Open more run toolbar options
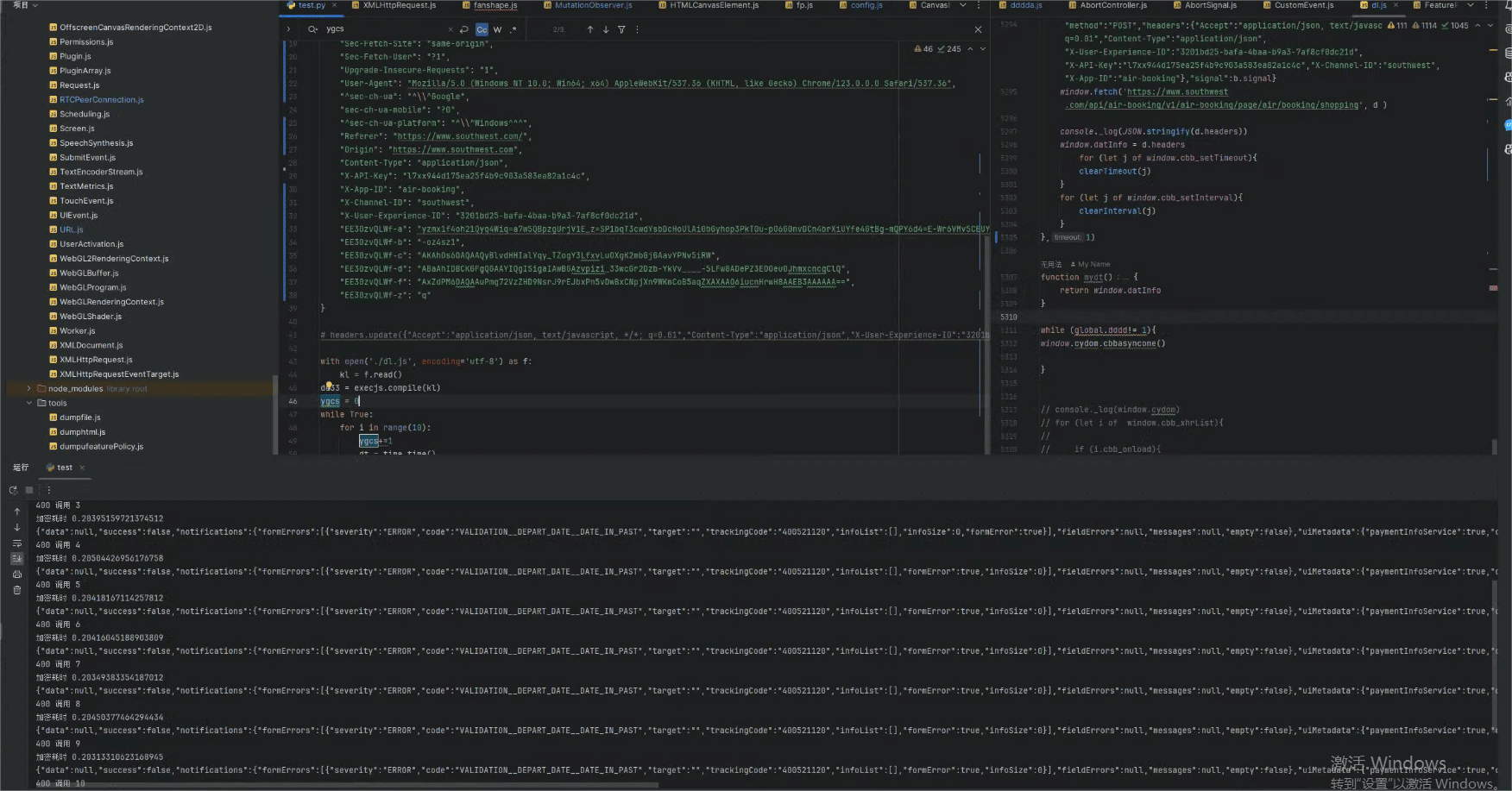 tap(48, 490)
